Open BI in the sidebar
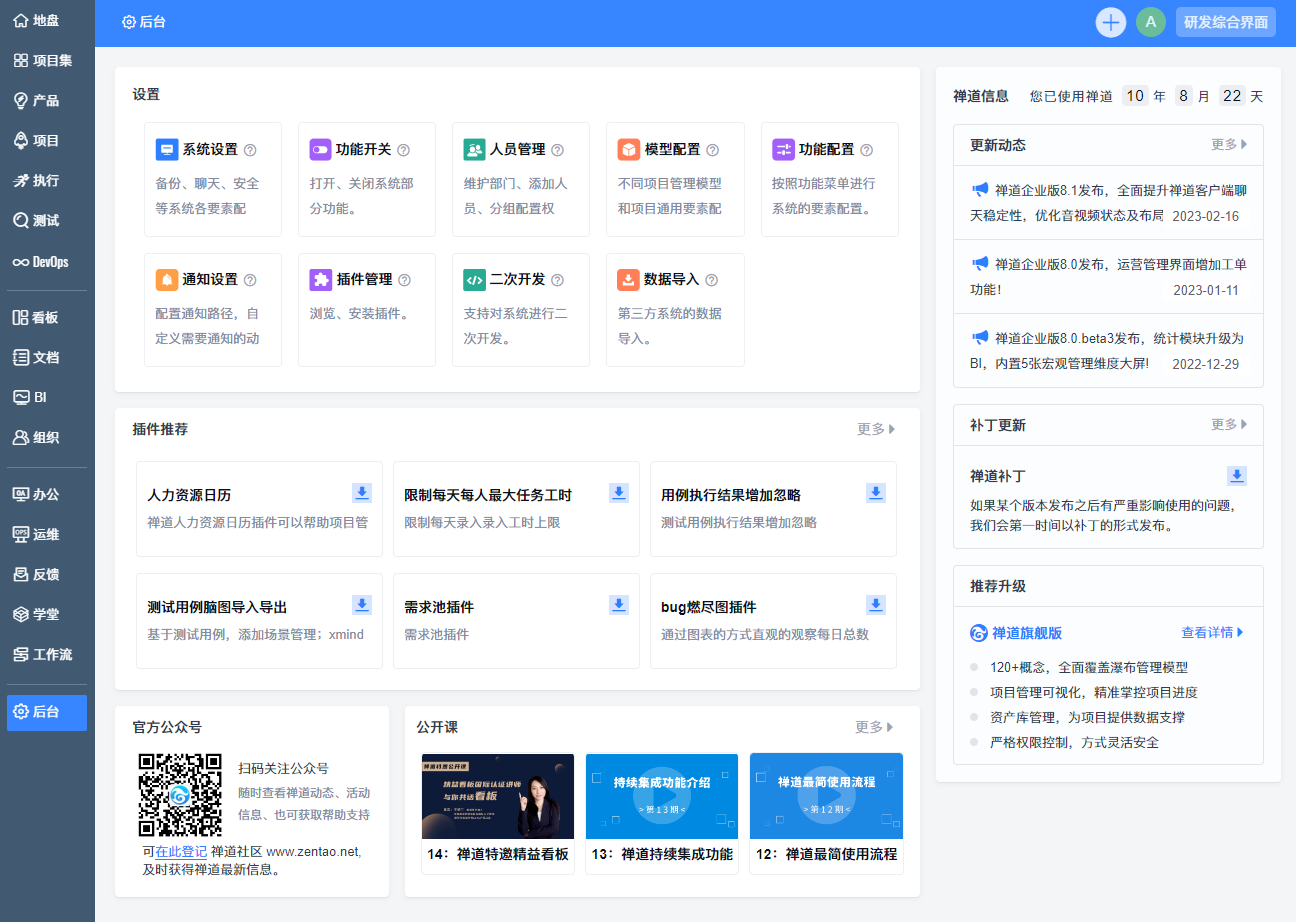The height and width of the screenshot is (922, 1296). pos(47,397)
